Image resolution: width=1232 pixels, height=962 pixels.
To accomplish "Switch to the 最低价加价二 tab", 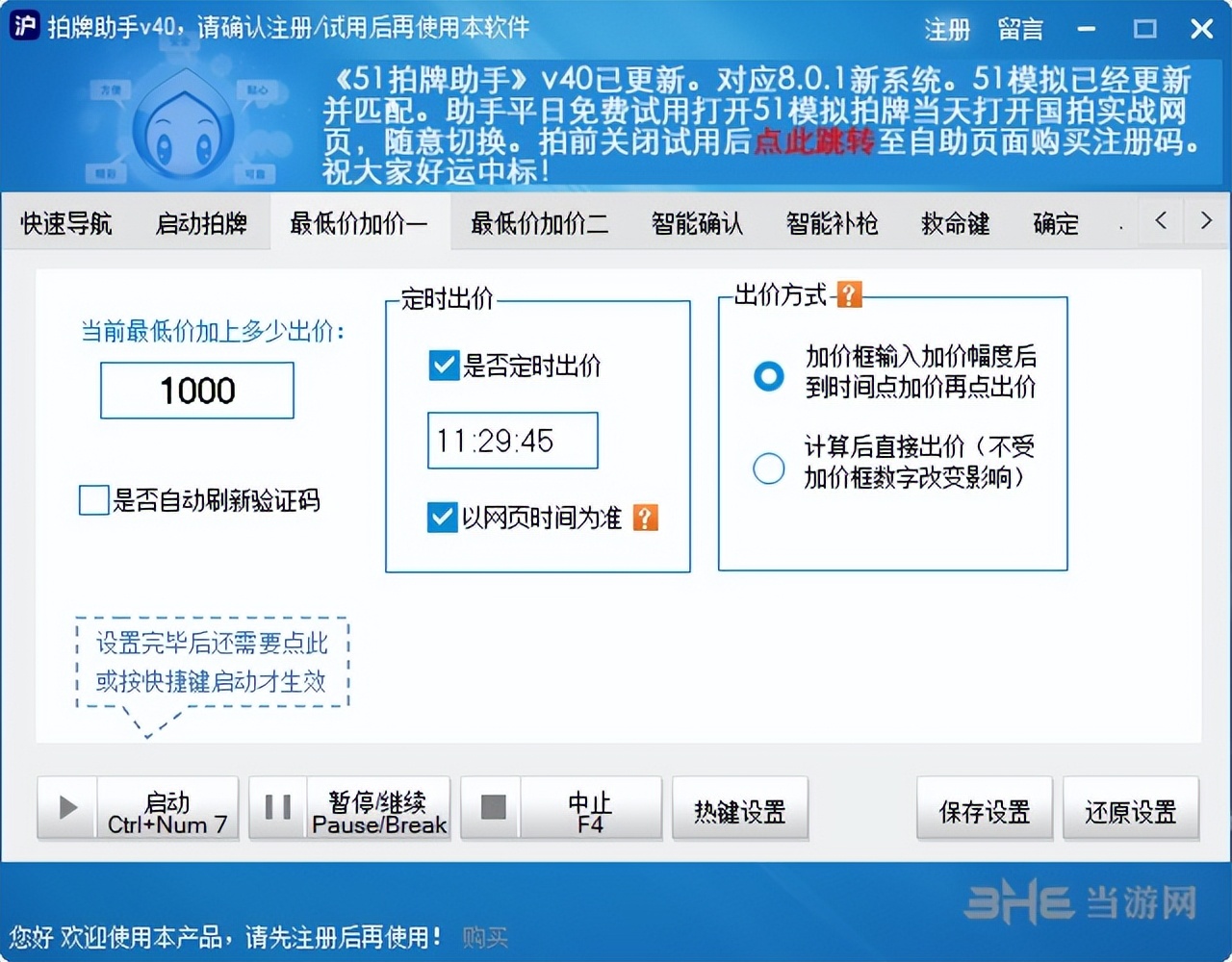I will [538, 222].
